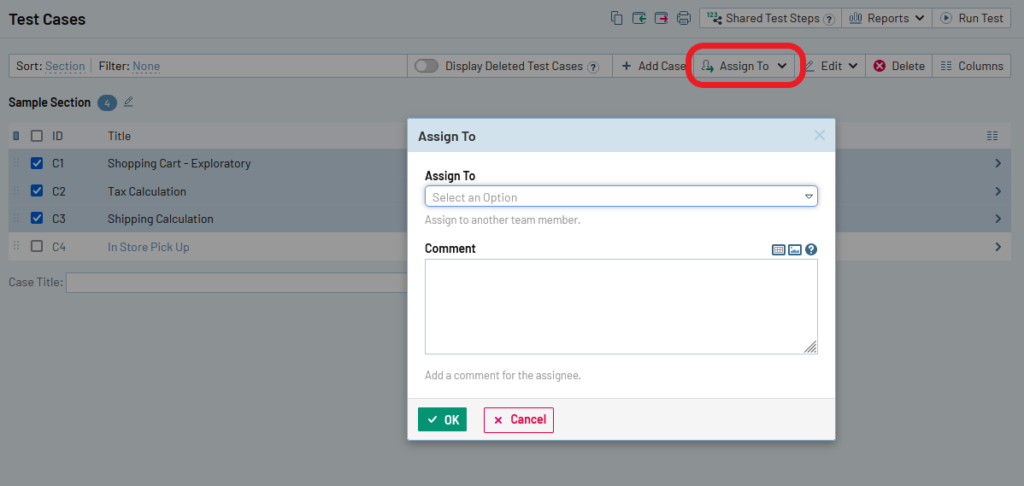Toggle Display Deleted Test Cases switch
Viewport: 1024px width, 486px height.
click(x=426, y=66)
